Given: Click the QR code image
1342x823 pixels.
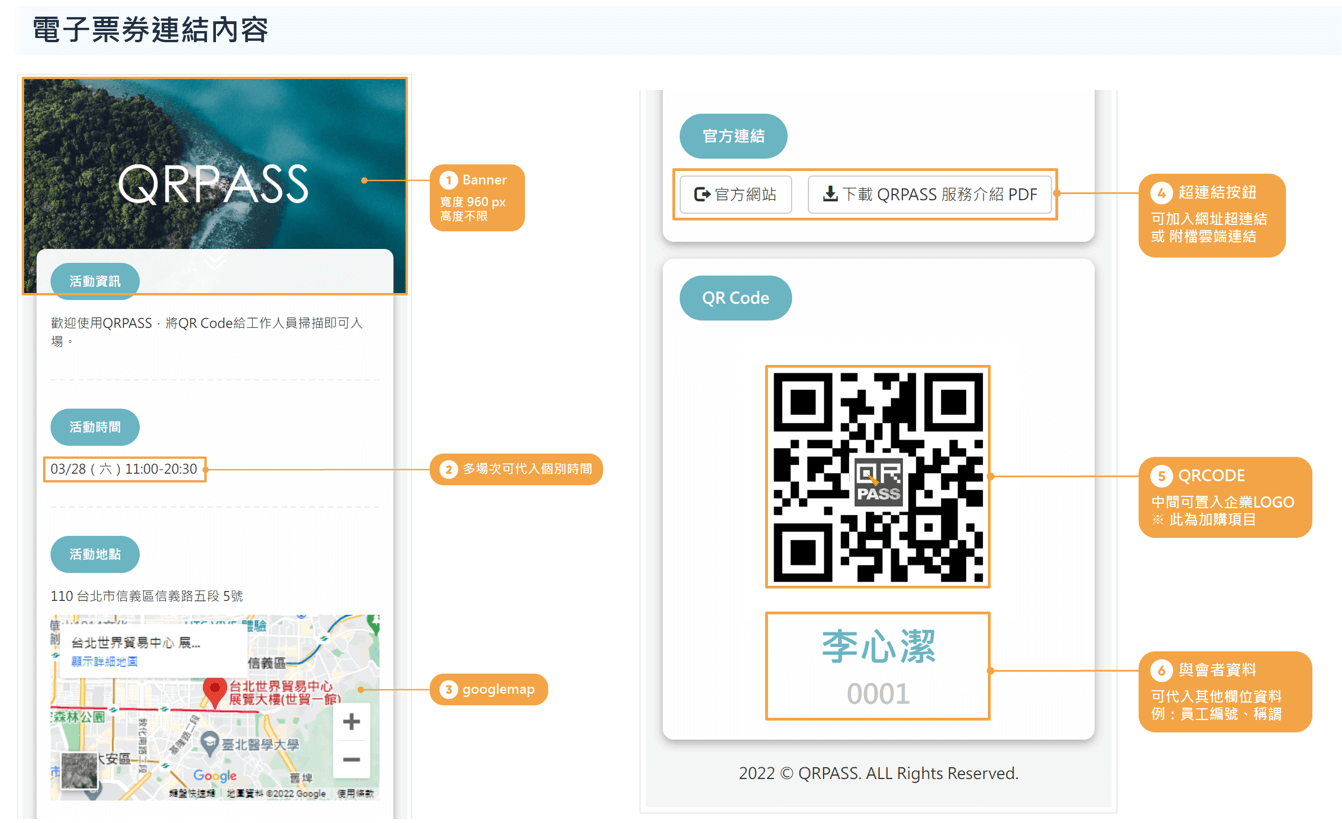Looking at the screenshot, I should (x=878, y=476).
